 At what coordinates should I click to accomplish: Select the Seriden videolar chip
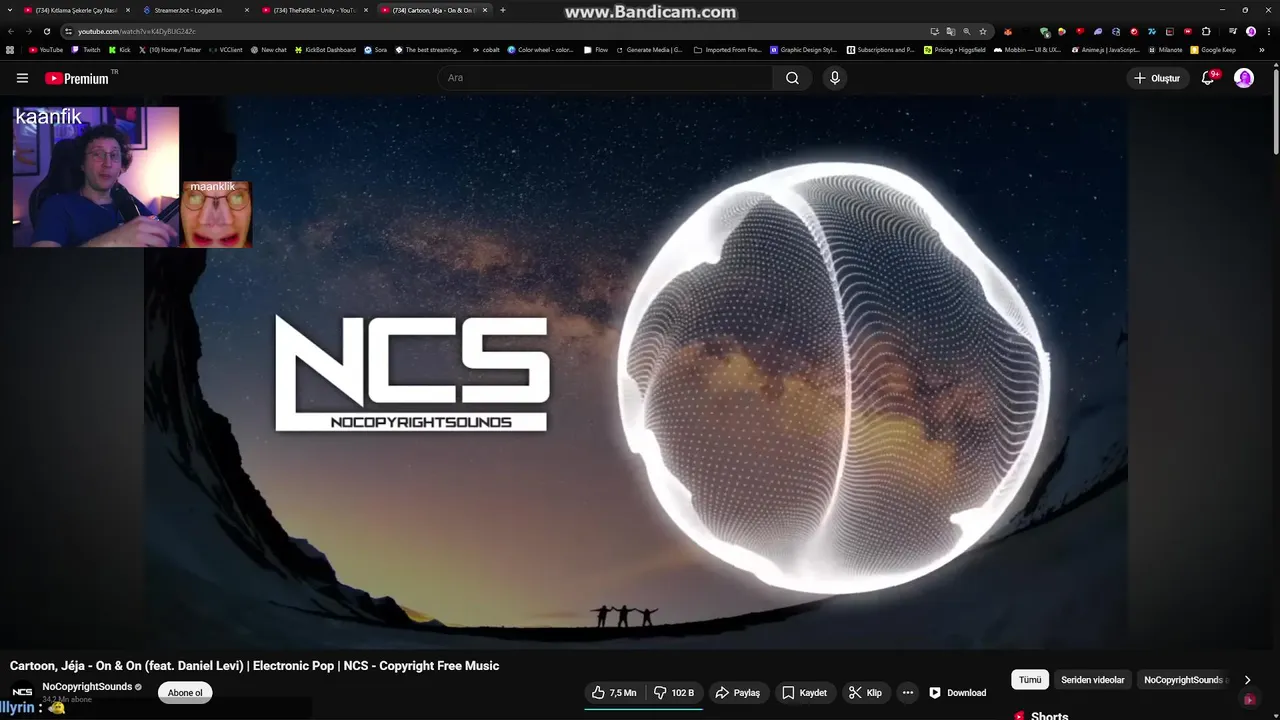coord(1093,680)
